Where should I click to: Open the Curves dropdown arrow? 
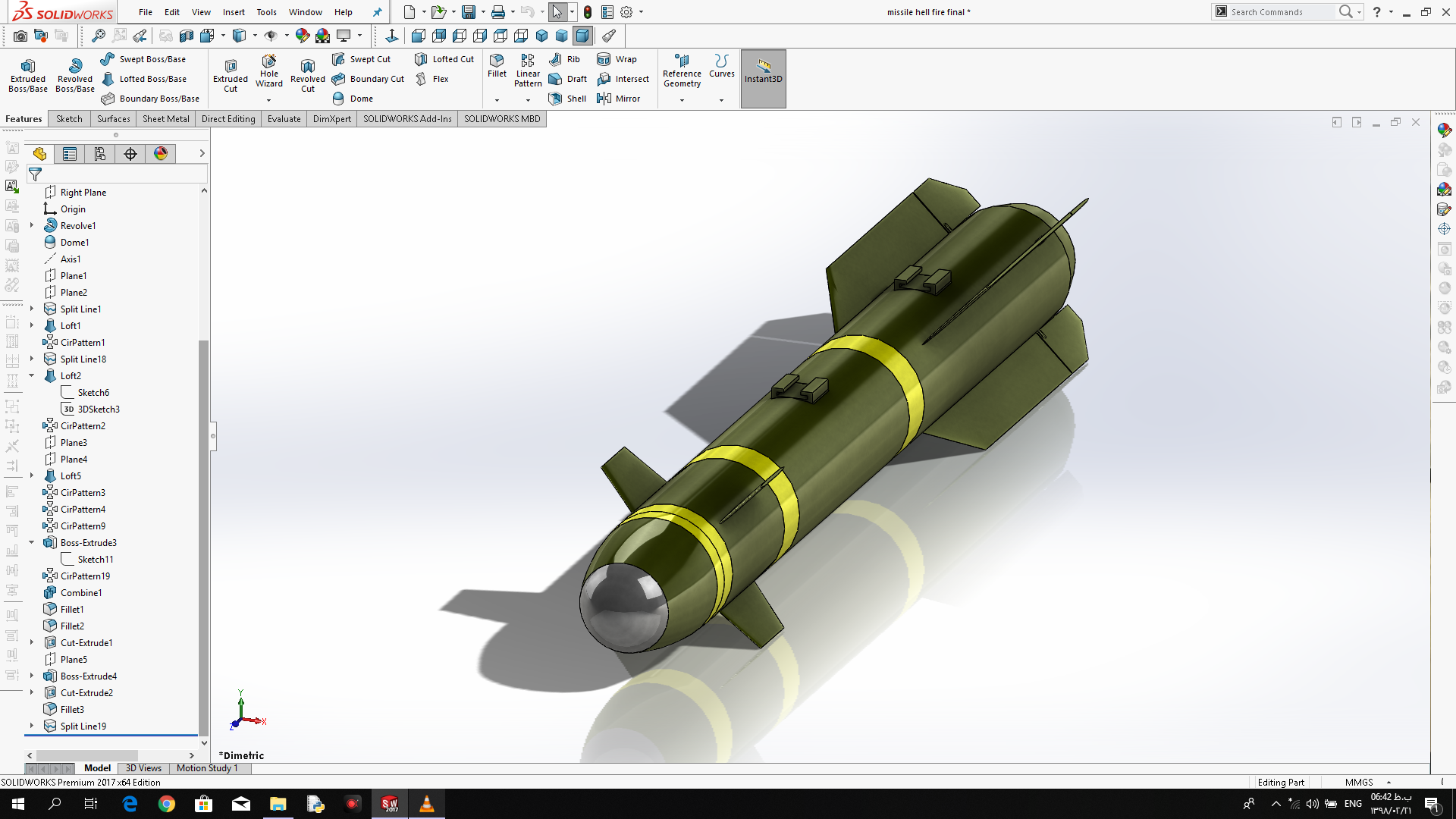721,100
